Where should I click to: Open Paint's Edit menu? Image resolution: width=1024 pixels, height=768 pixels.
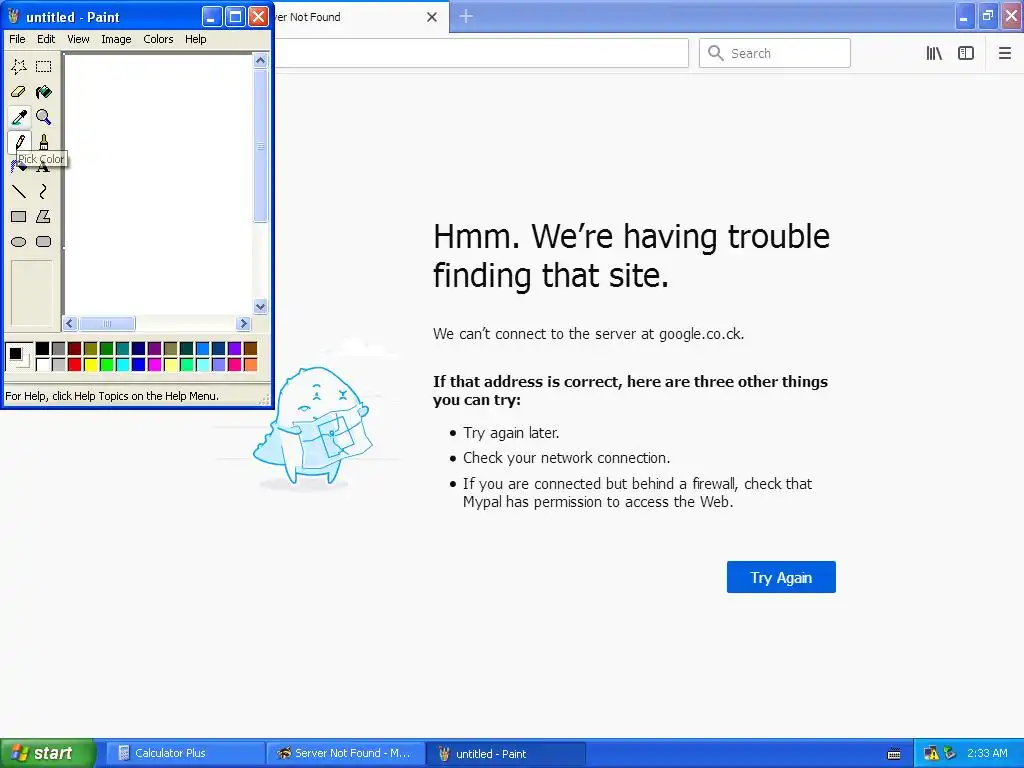(46, 39)
